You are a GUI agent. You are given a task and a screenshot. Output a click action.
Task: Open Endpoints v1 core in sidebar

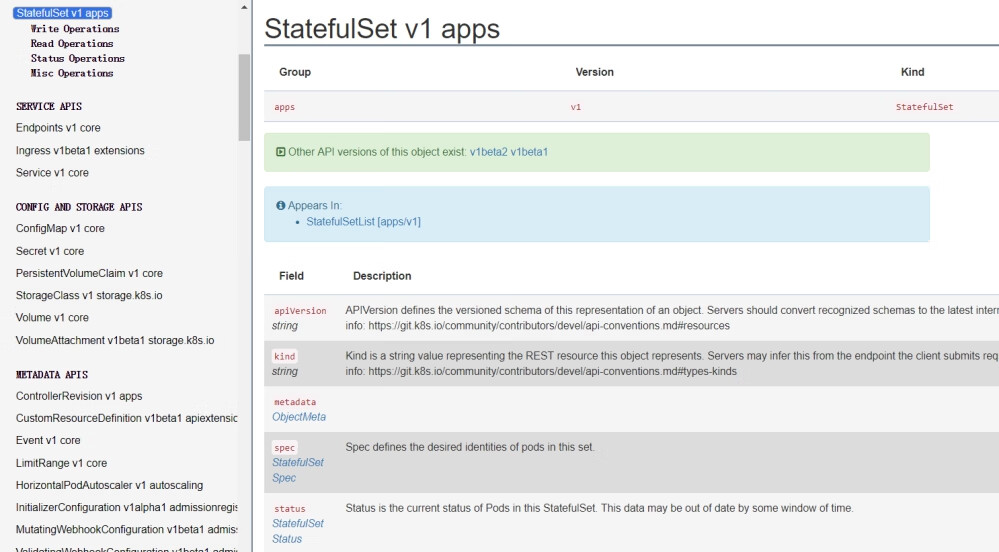(58, 128)
